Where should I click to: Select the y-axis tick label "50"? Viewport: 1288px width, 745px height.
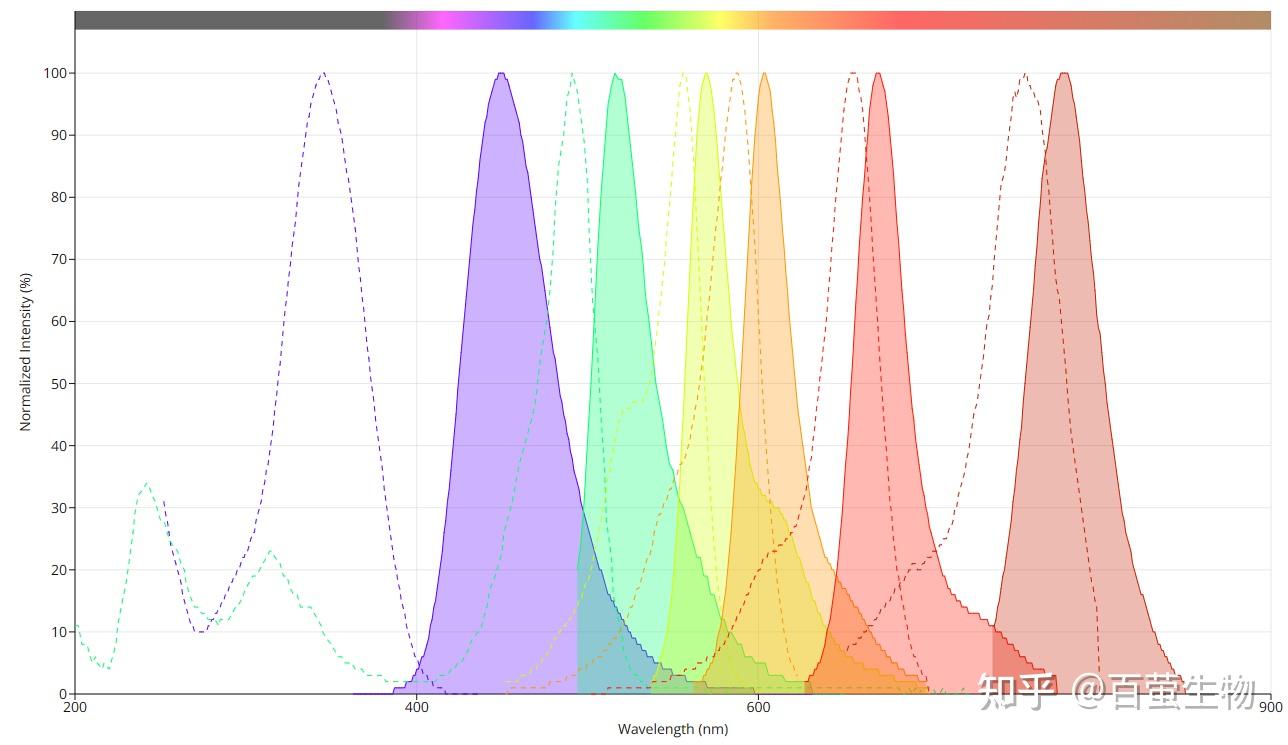pos(58,383)
